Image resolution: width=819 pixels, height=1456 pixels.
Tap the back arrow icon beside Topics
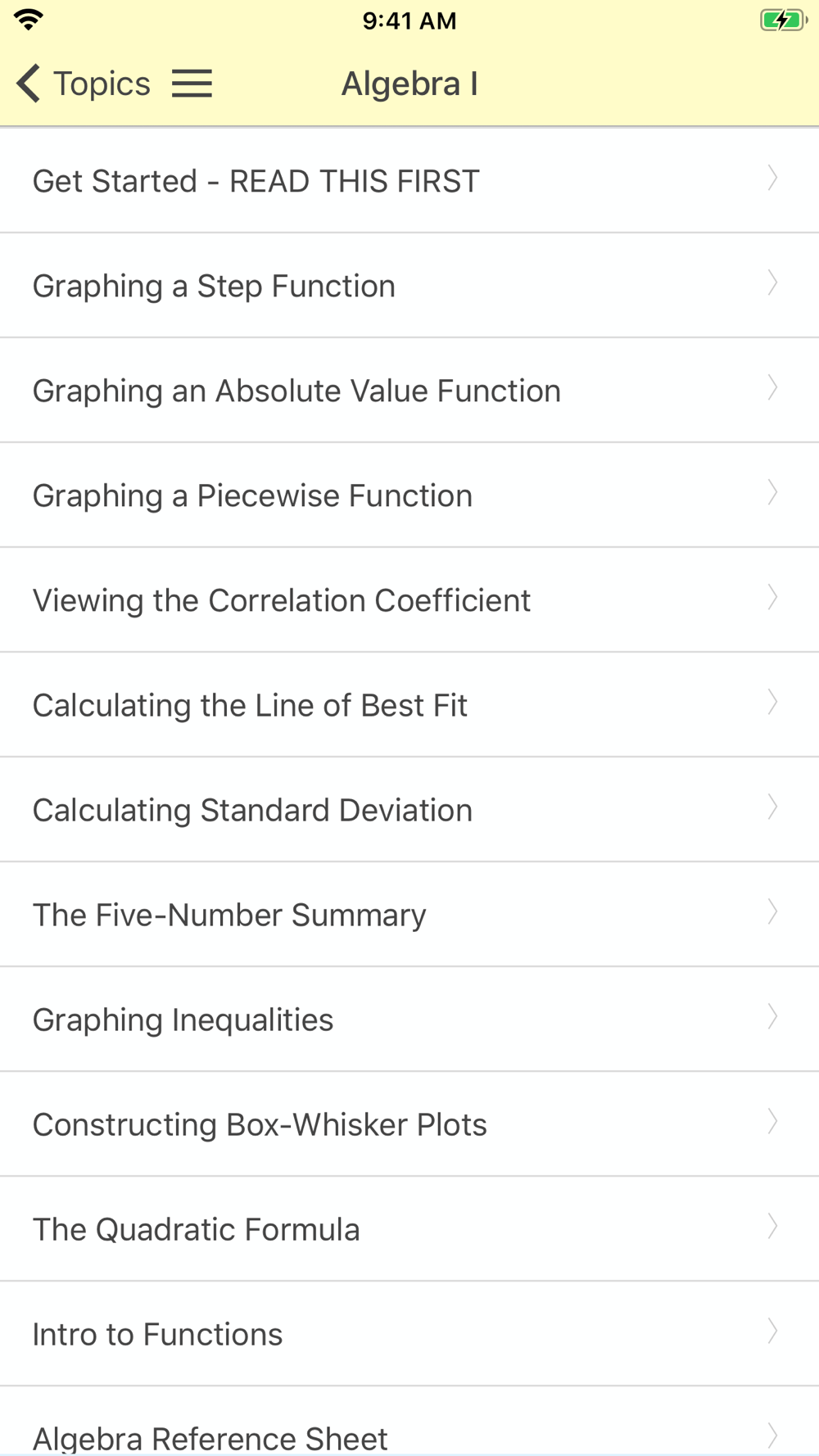point(28,84)
